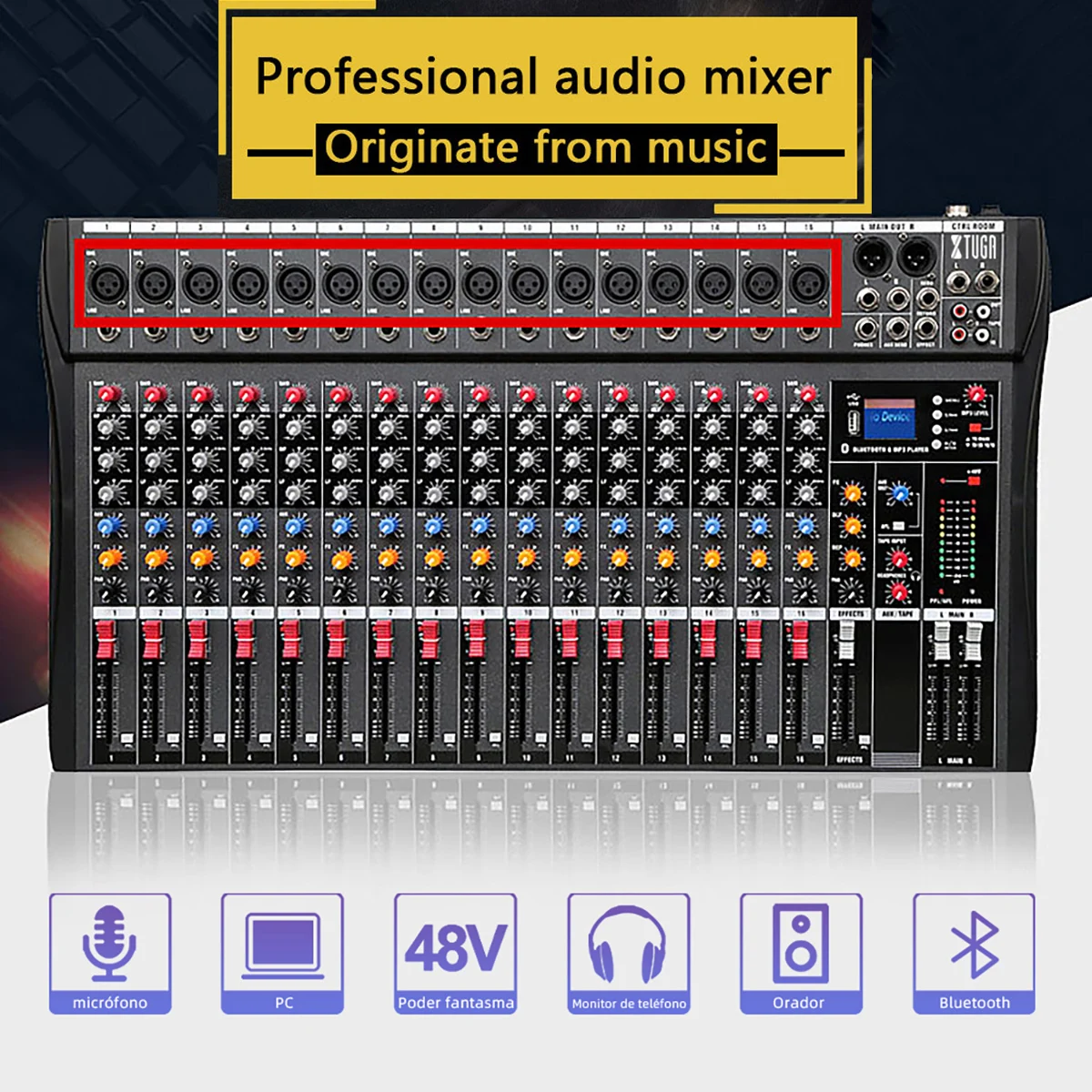Toggle the small AFL switch below blue knob
Image resolution: width=1092 pixels, height=1092 pixels.
pos(897,526)
